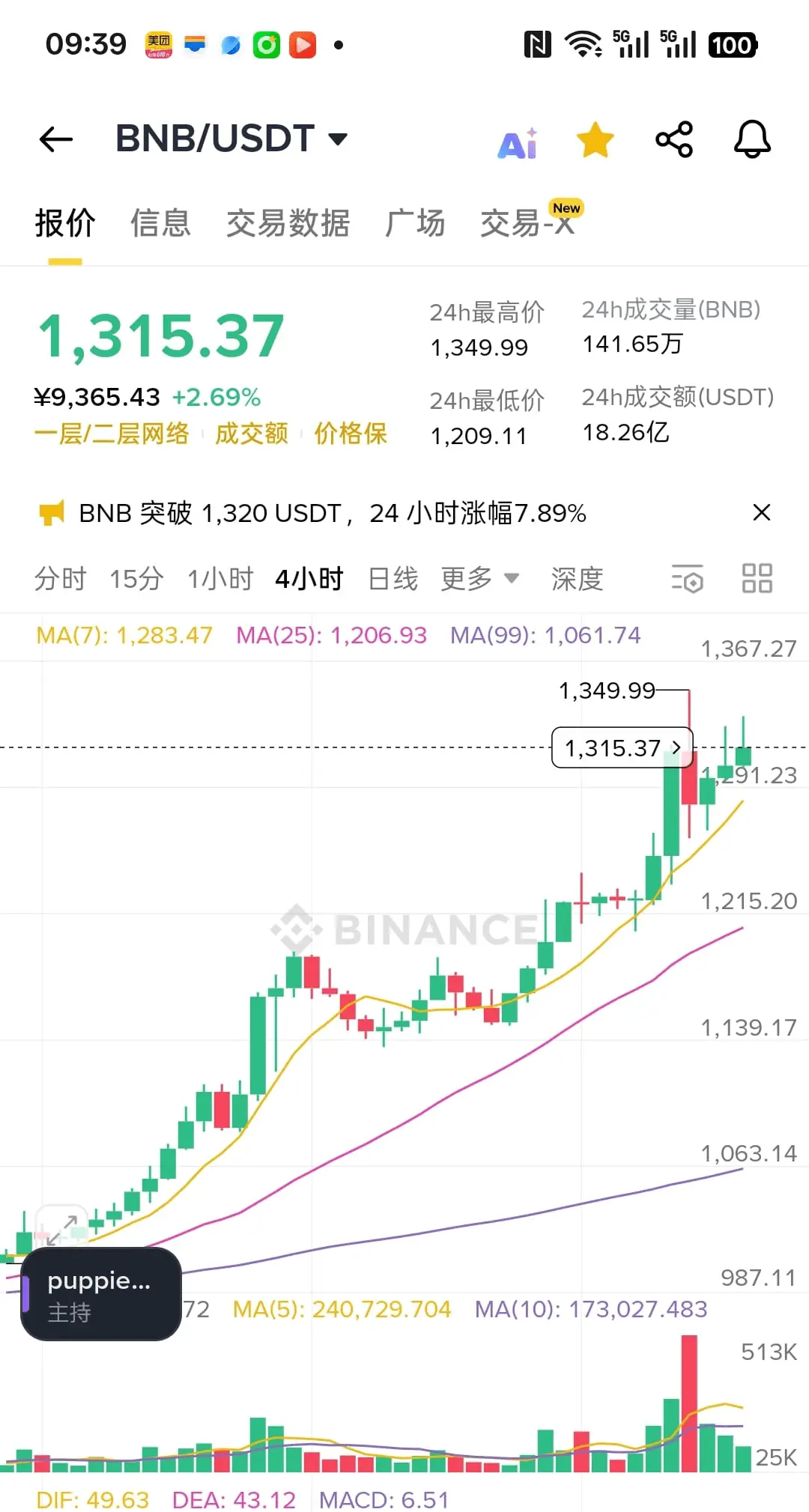
Task: Open the 交易-X tab
Action: 527,223
